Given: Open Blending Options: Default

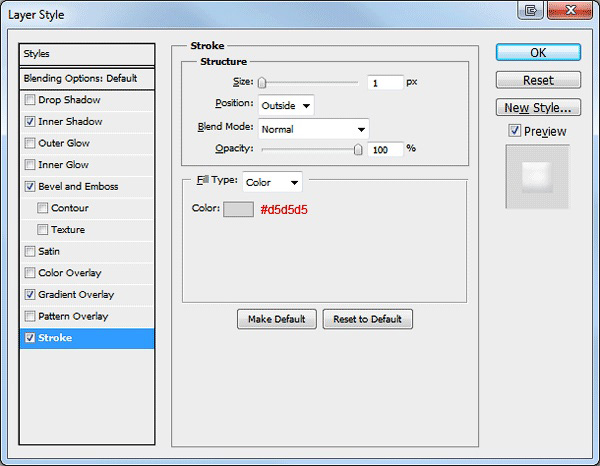Looking at the screenshot, I should [87, 79].
